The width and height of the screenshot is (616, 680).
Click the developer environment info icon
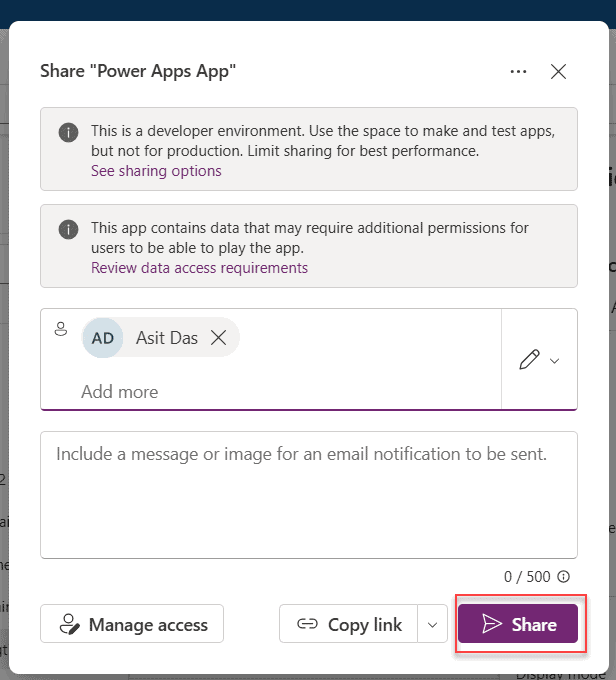[x=69, y=132]
